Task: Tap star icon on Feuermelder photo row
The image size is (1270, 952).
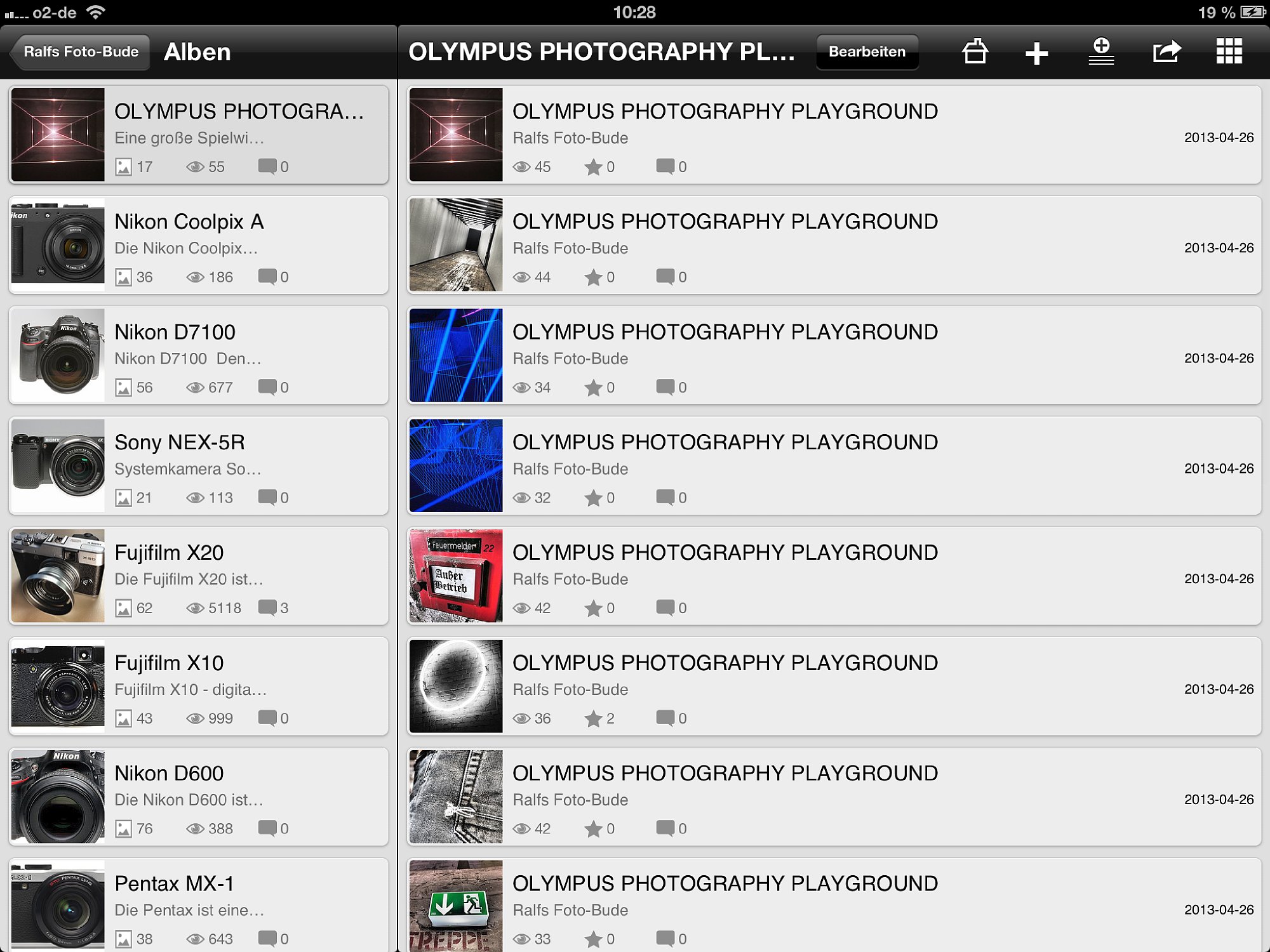Action: click(x=593, y=608)
